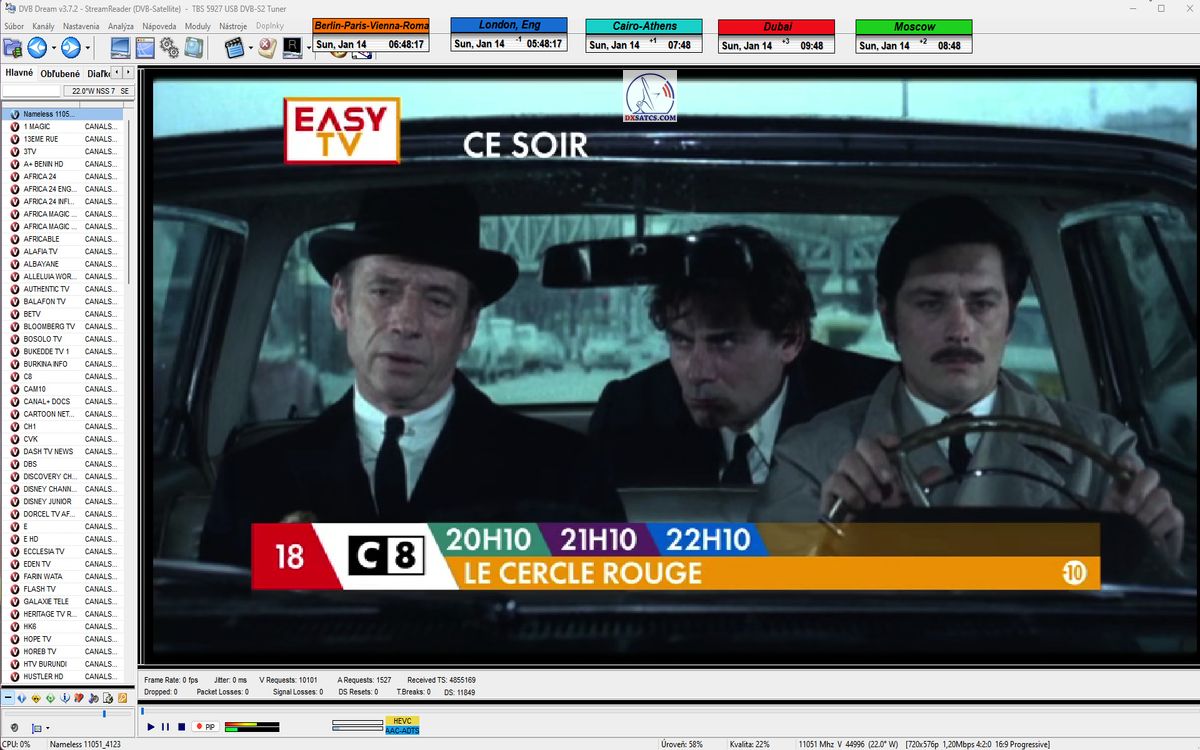This screenshot has height=750, width=1200.
Task: Go to previous channel with blue back arrow
Action: 37,47
